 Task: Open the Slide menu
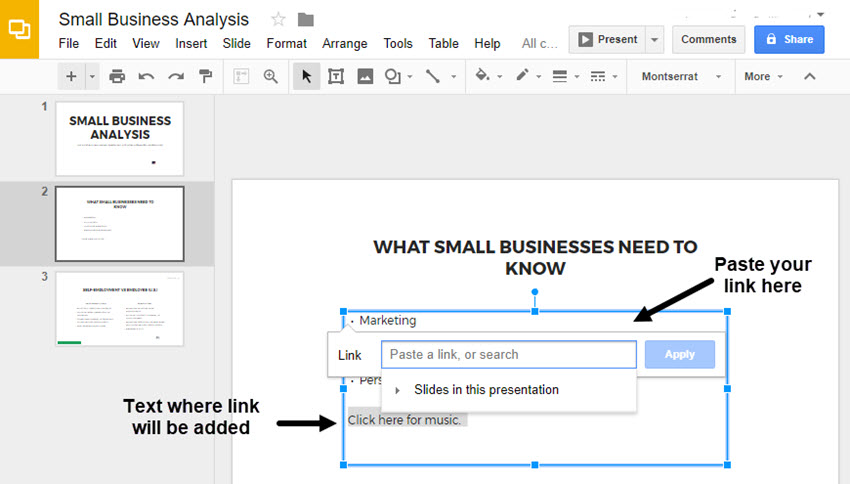(x=236, y=43)
